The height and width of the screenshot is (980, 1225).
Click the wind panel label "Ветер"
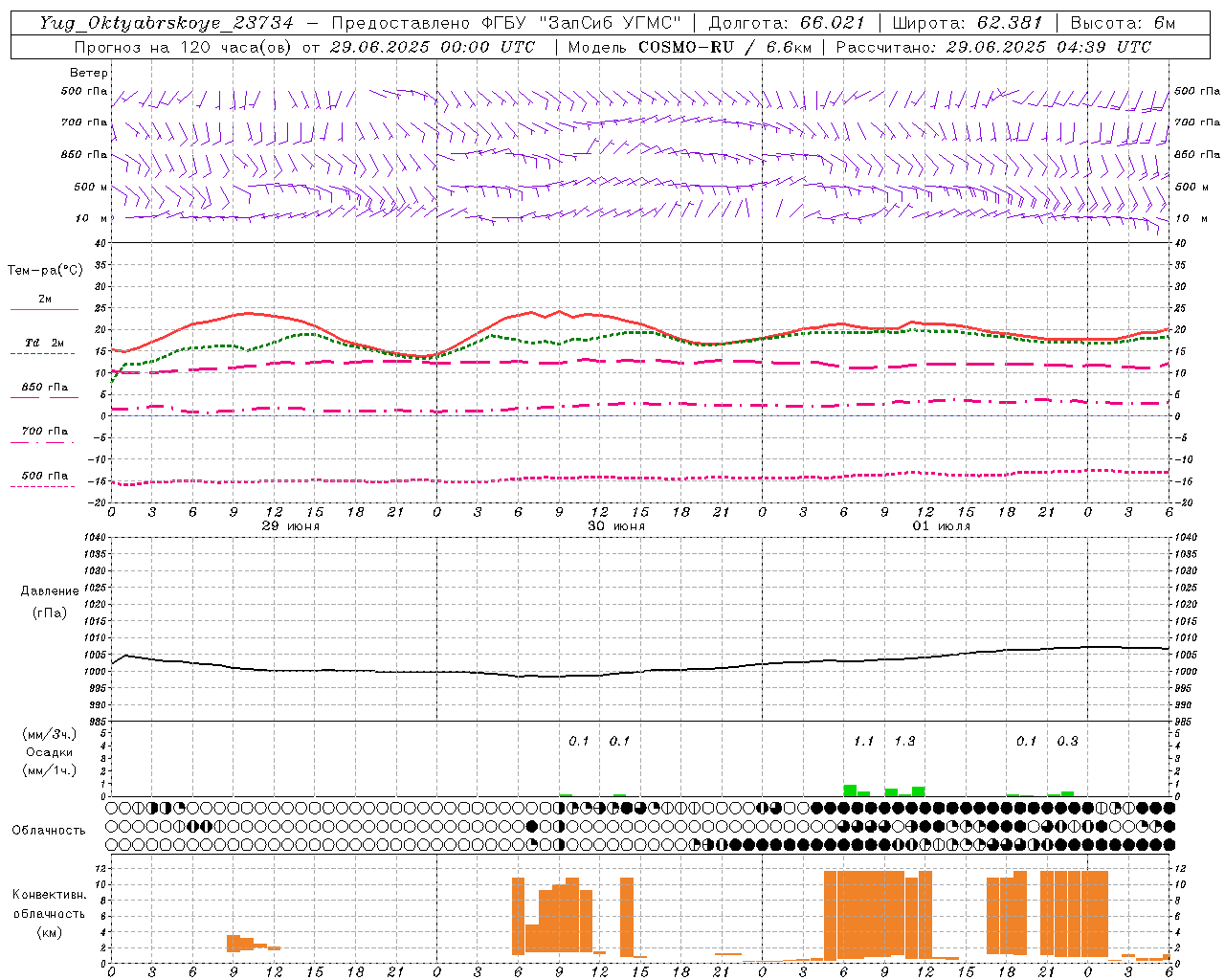89,73
